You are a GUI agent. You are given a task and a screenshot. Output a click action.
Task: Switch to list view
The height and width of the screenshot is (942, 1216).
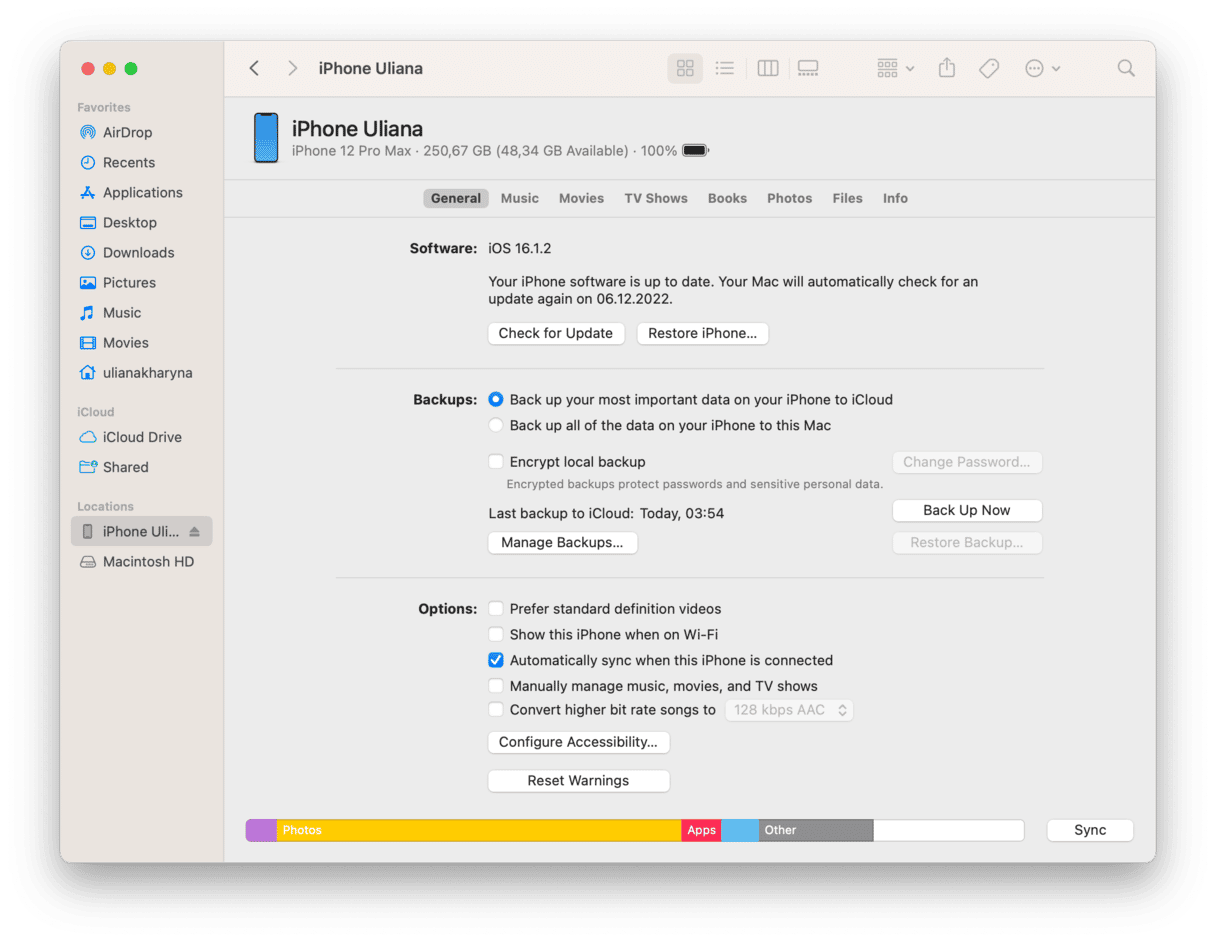click(725, 68)
